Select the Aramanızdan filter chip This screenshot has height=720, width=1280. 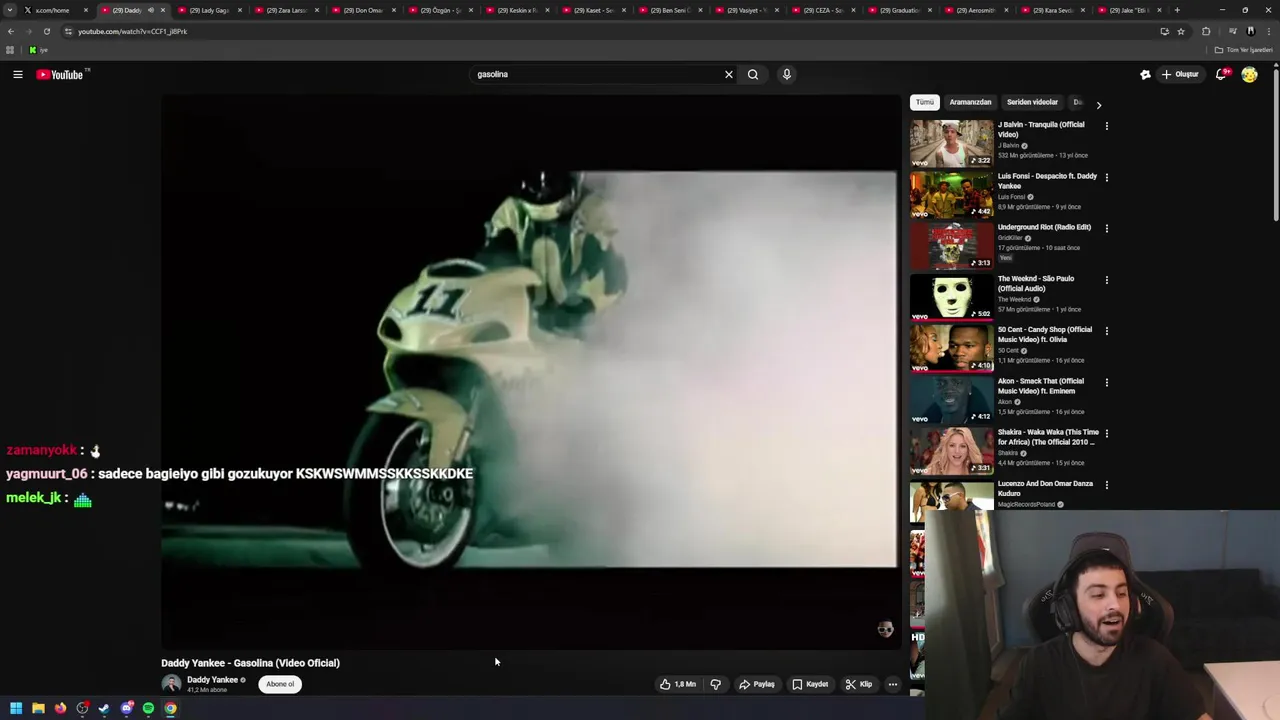970,102
